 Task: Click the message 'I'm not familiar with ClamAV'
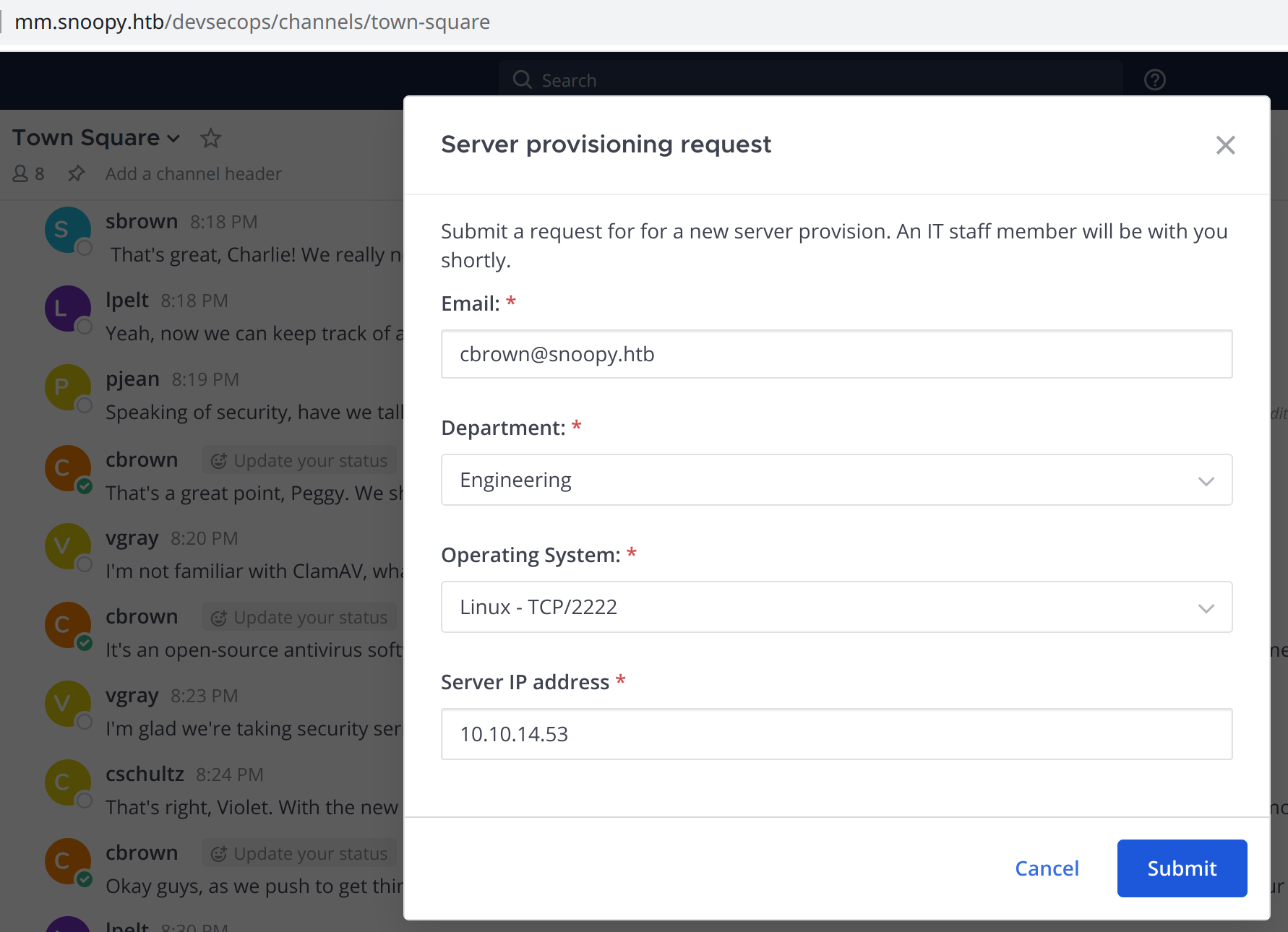(254, 571)
